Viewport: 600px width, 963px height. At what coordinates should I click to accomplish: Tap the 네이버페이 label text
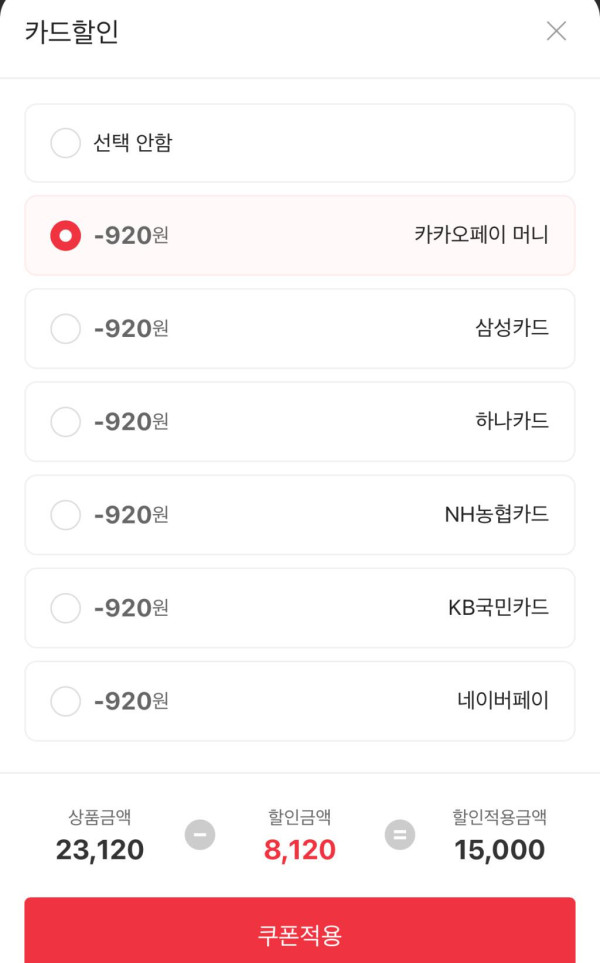click(x=503, y=700)
